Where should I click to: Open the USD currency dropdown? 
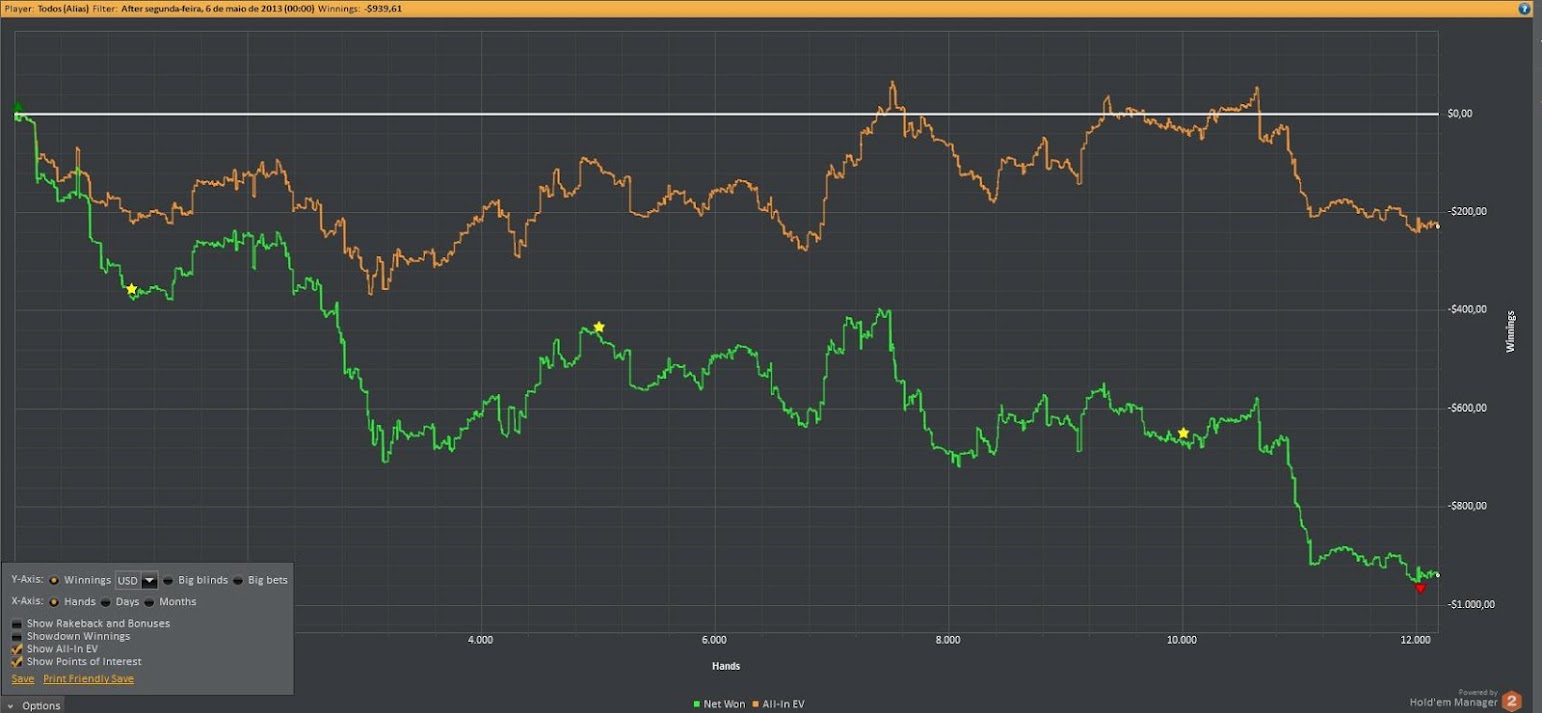(x=150, y=580)
